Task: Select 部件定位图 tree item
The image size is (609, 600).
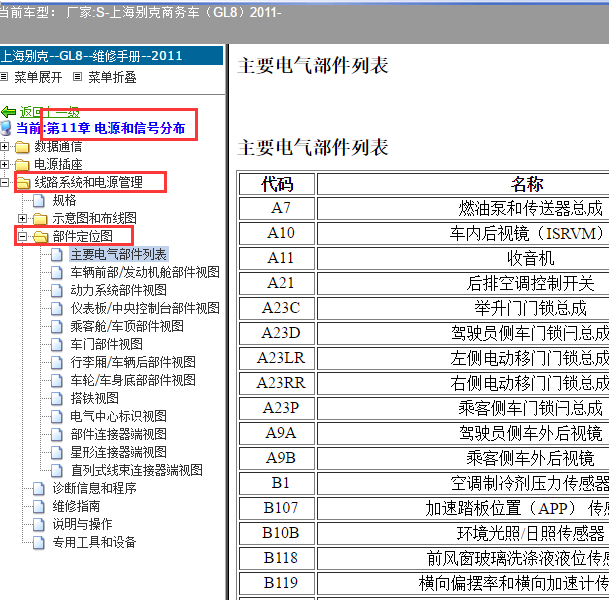Action: [x=82, y=236]
